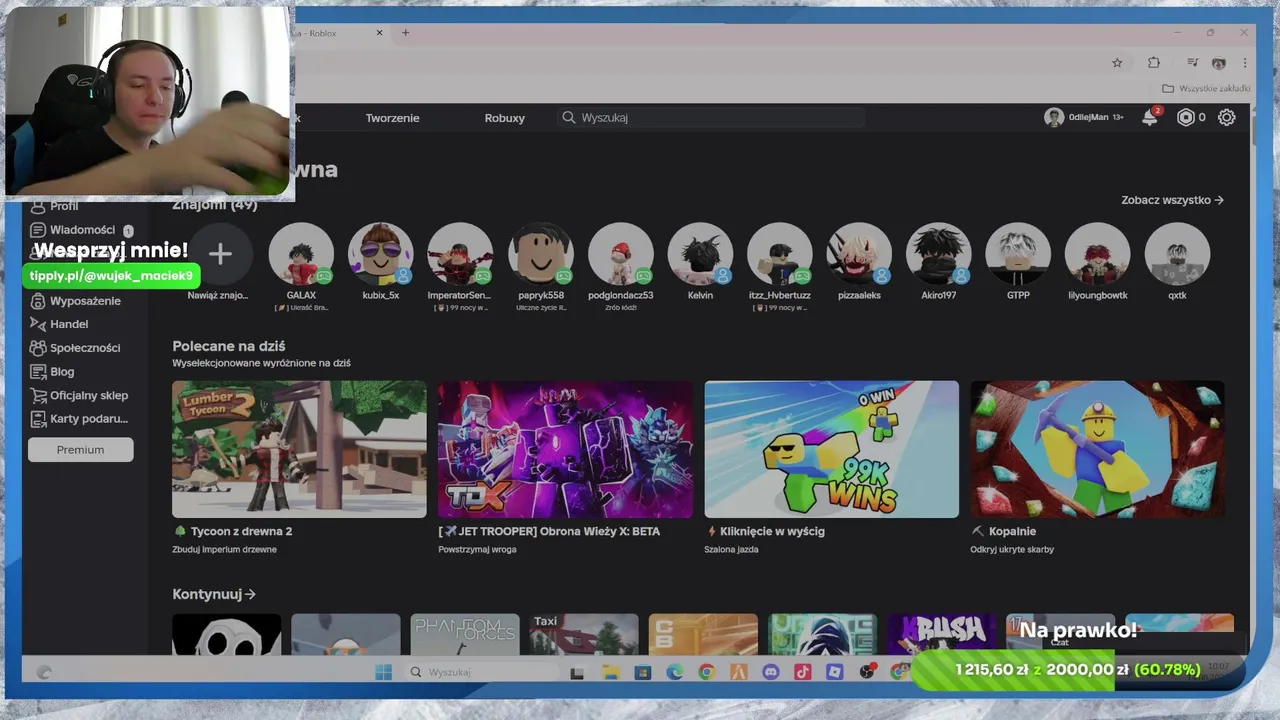Open the Roblox settings gear
The image size is (1280, 720).
pos(1227,117)
